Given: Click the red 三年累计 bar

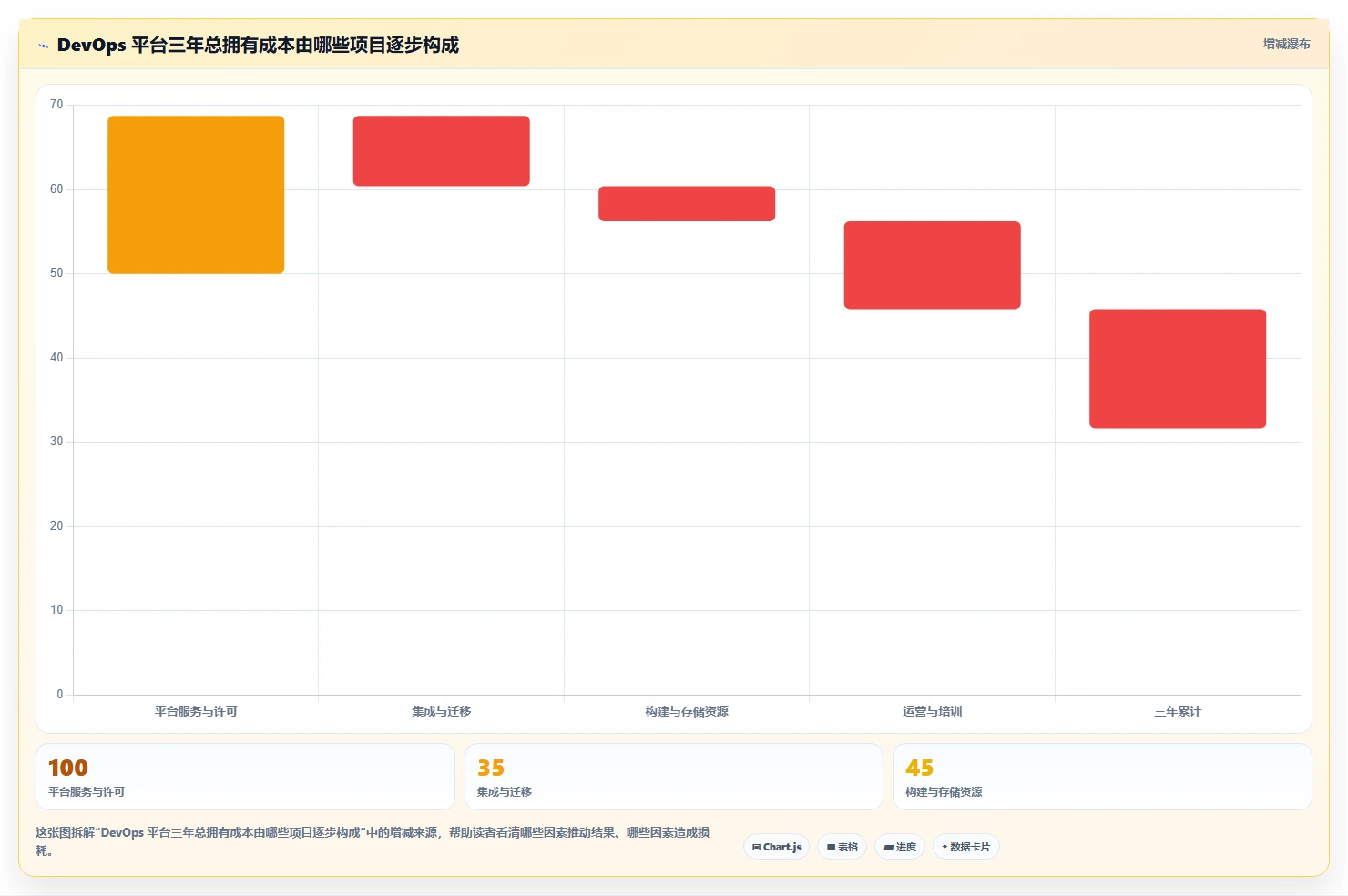Looking at the screenshot, I should [1178, 369].
